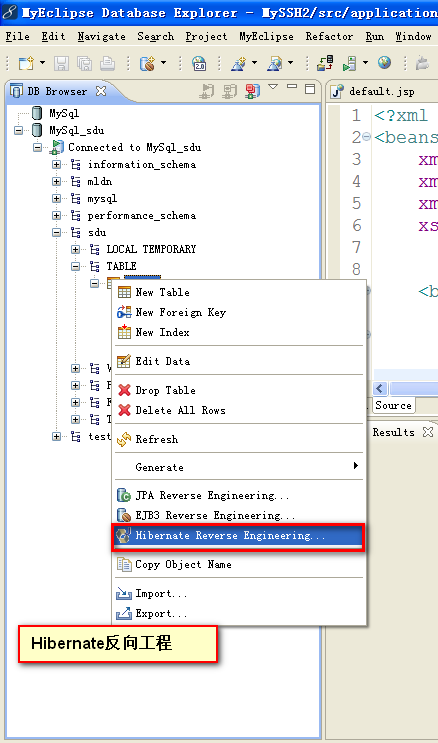Open the dropdown beside the bean icon
Screen dimensions: 438x743
(164, 63)
